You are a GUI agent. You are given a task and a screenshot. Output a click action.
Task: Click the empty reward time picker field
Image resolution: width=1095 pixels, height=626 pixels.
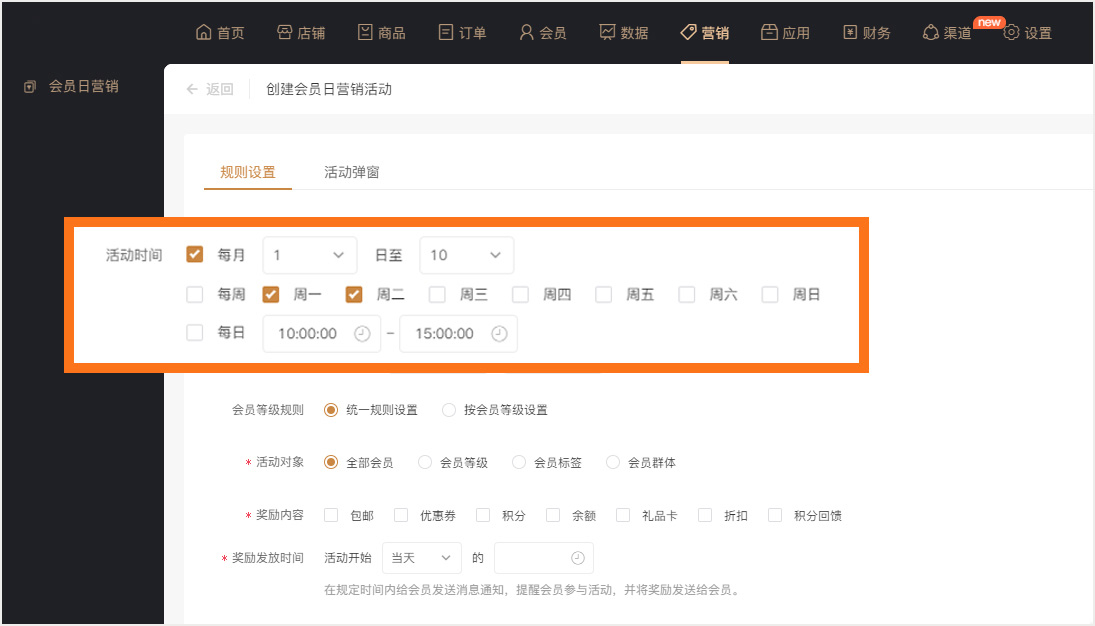(543, 558)
